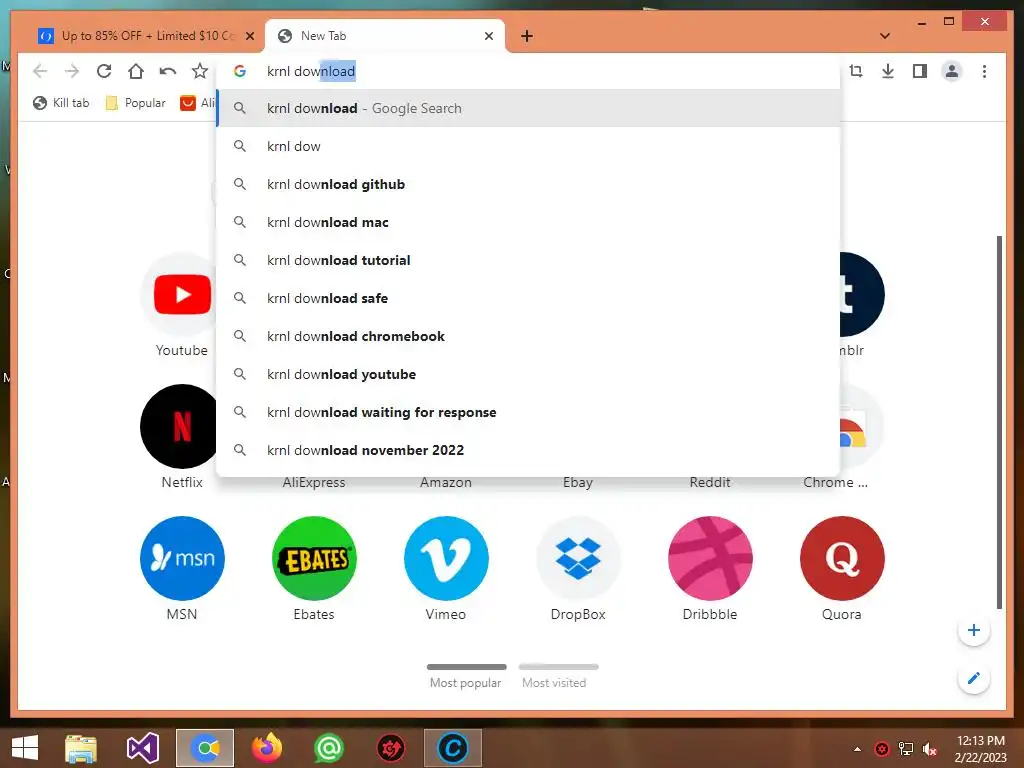Click the Ebay tile label
This screenshot has height=768, width=1024.
pyautogui.click(x=578, y=483)
